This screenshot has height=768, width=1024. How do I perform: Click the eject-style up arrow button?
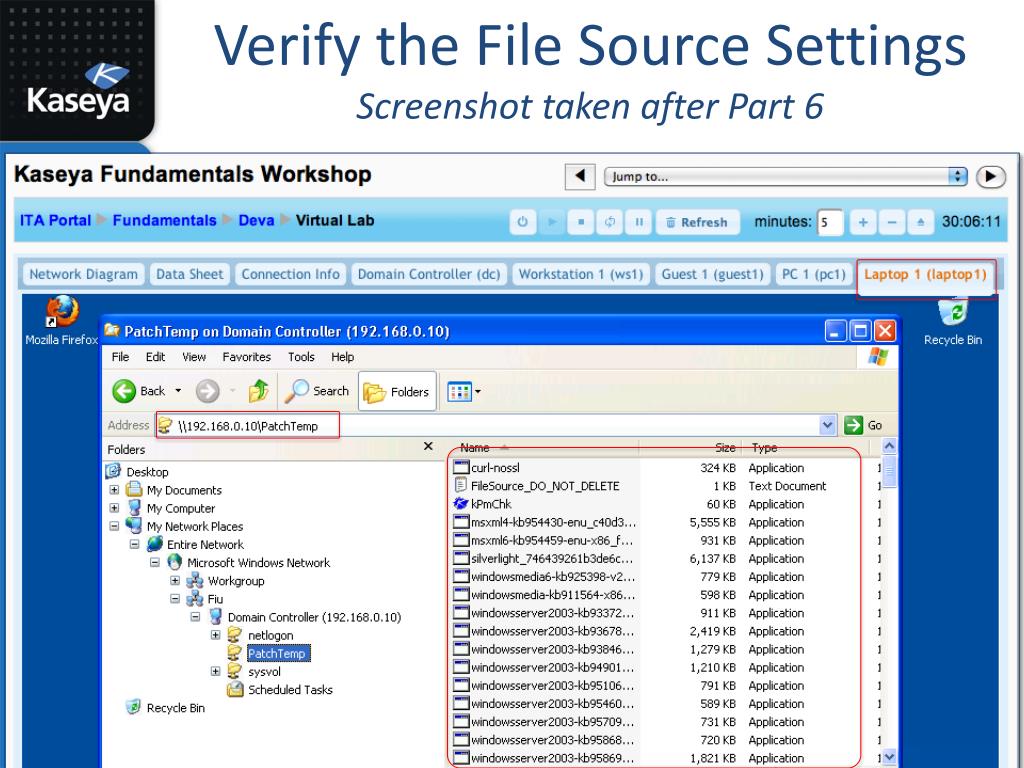(x=920, y=222)
